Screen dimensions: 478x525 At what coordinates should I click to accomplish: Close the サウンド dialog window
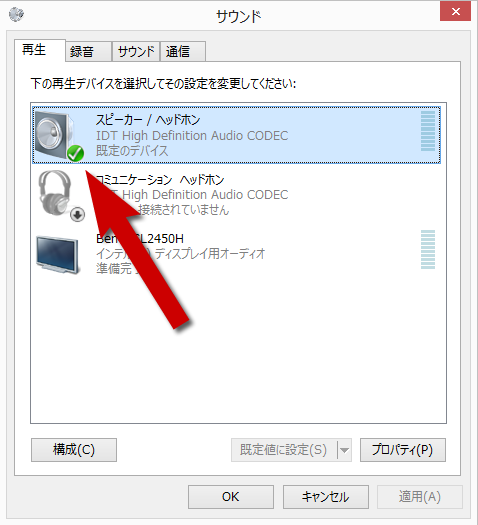(455, 11)
